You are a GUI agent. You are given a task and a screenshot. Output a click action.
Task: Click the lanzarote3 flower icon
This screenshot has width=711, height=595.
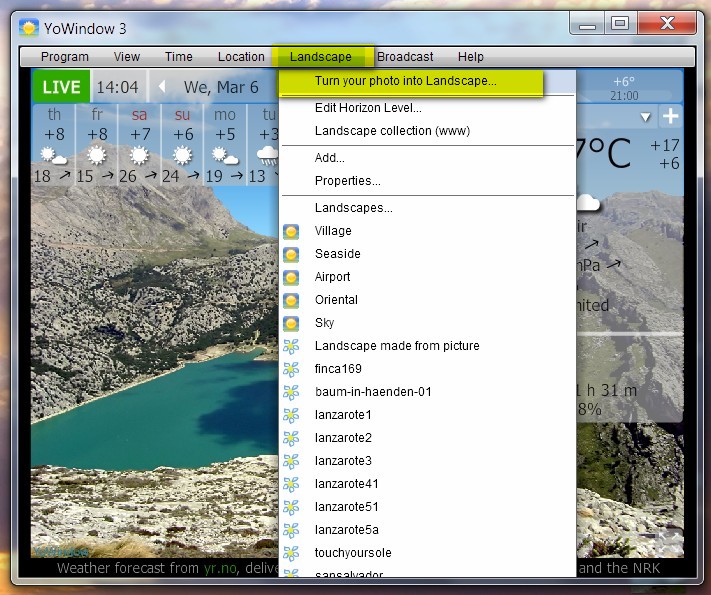[x=291, y=461]
